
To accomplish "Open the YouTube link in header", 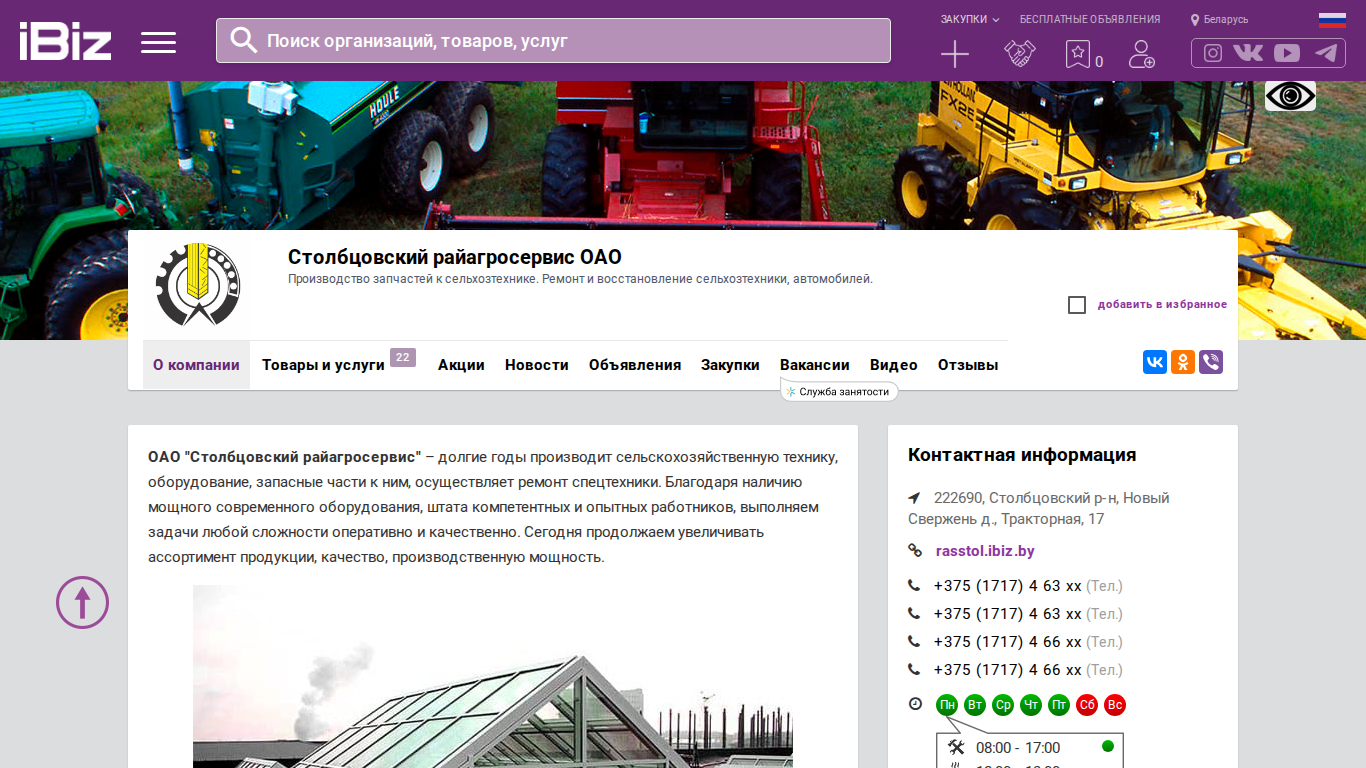I will 1287,53.
